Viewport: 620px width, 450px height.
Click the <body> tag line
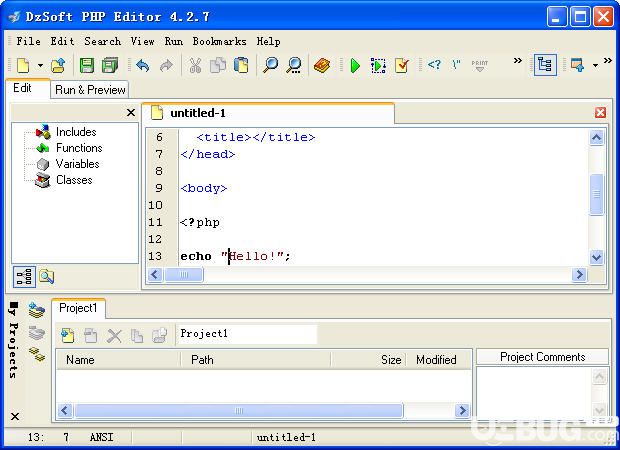pos(204,188)
